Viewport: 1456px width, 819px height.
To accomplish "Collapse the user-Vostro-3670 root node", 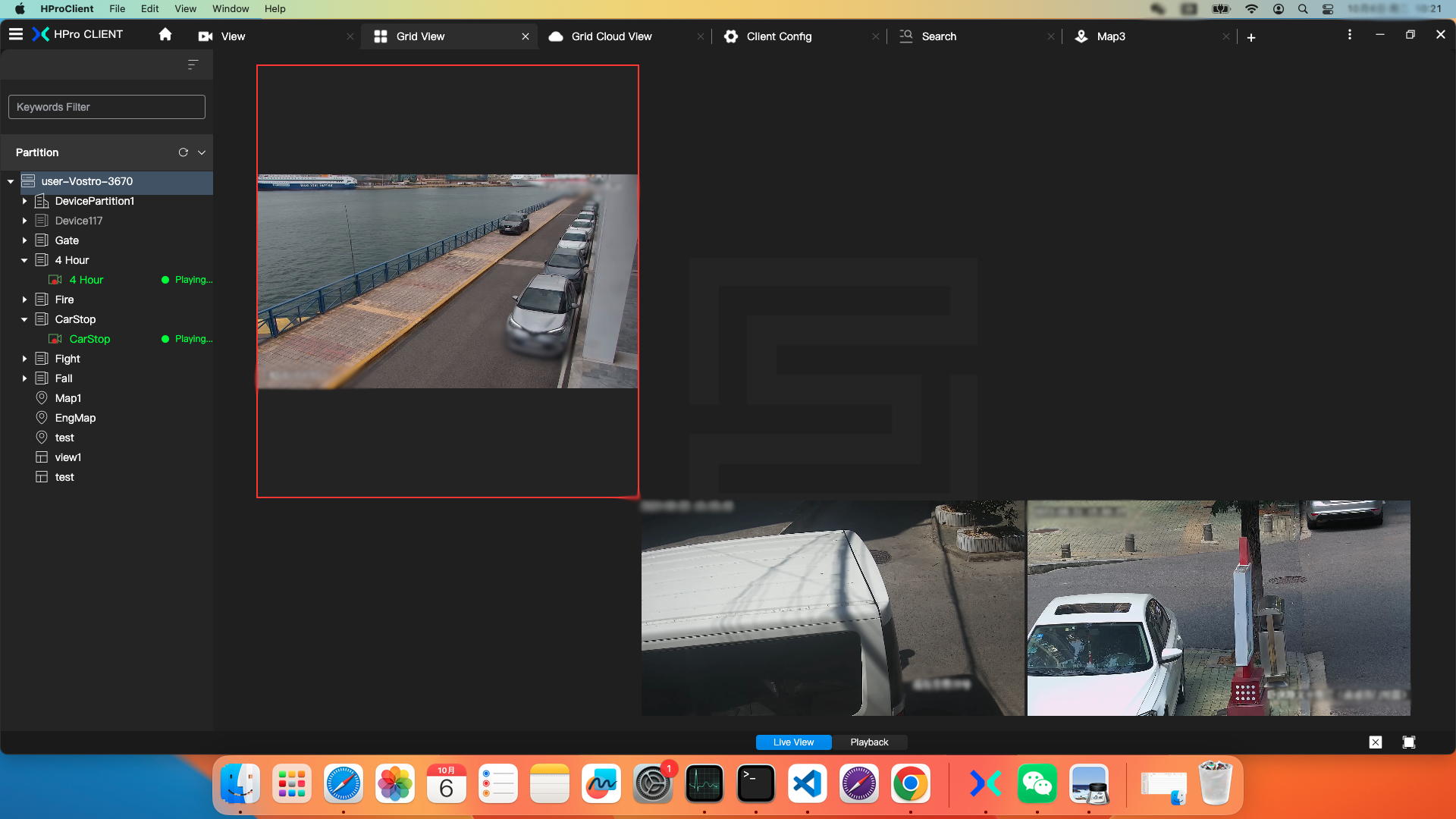I will pyautogui.click(x=11, y=181).
